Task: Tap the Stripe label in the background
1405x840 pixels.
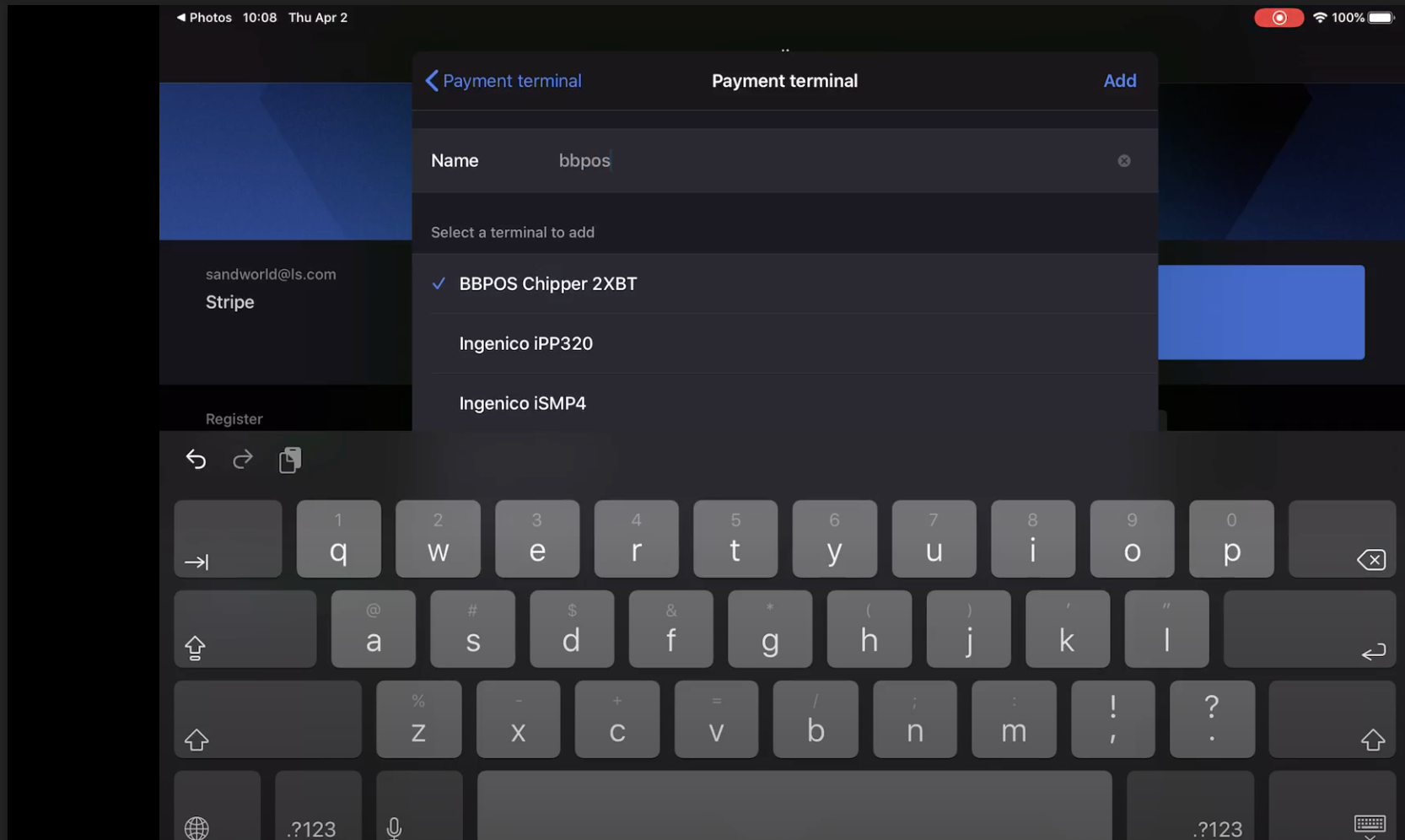Action: [230, 302]
